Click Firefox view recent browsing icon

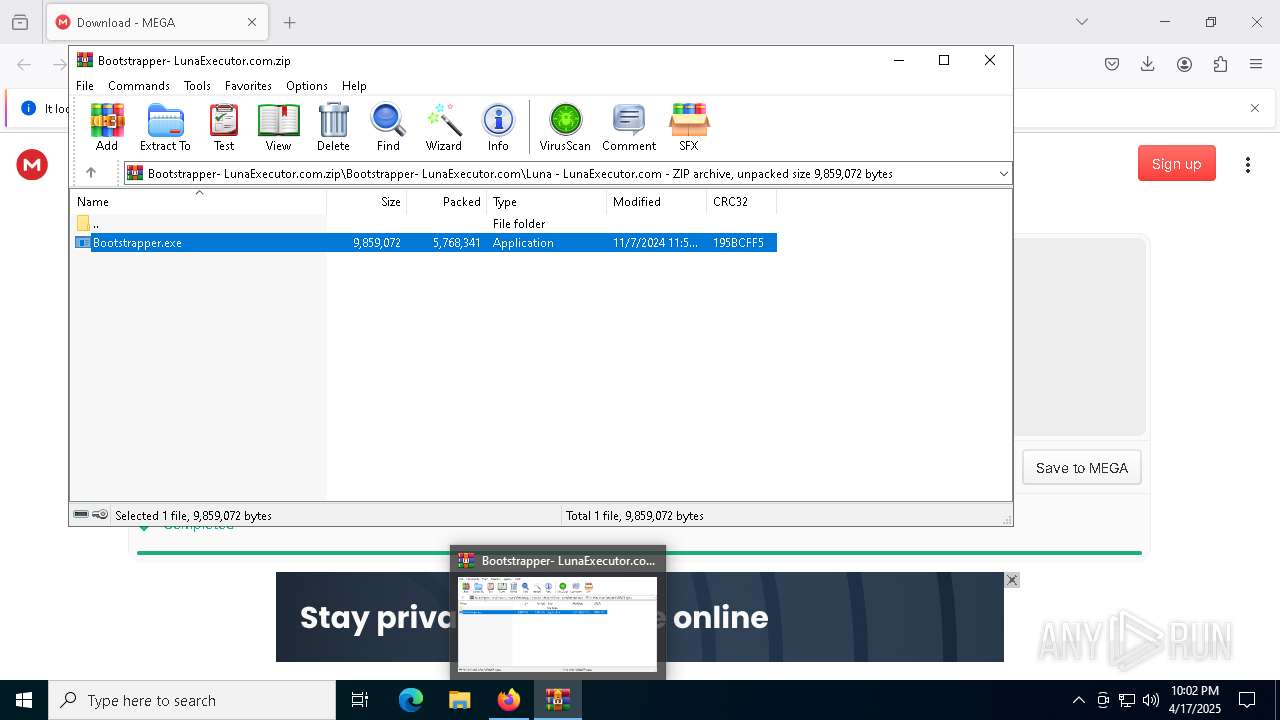tap(20, 22)
